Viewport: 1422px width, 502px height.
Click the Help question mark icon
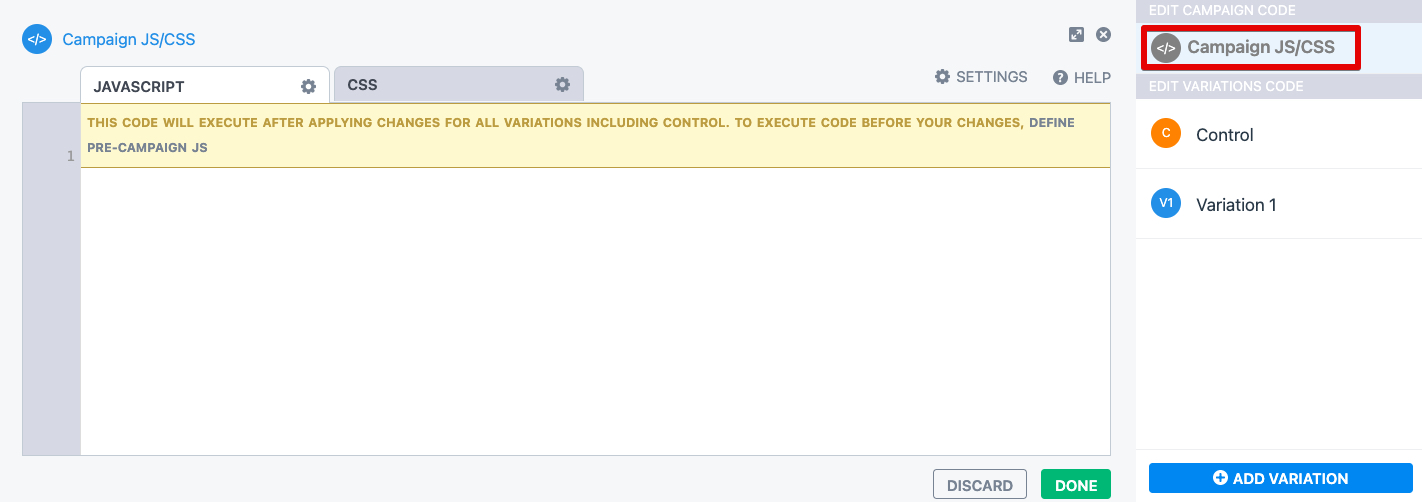[1061, 78]
